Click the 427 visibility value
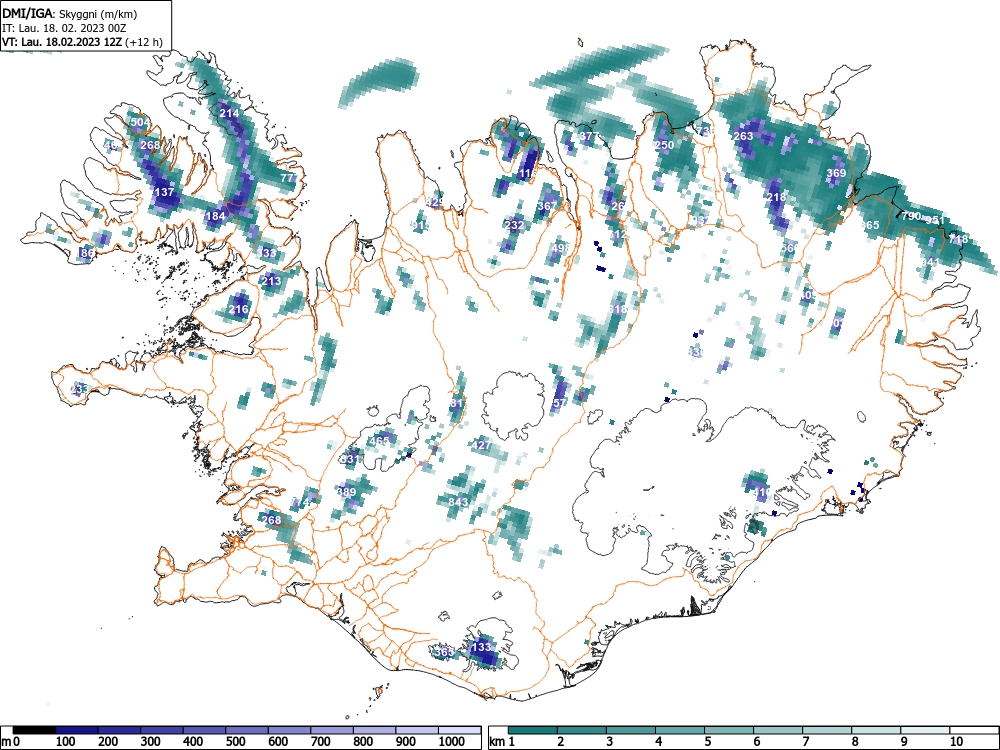The height and width of the screenshot is (750, 1000). click(x=482, y=446)
